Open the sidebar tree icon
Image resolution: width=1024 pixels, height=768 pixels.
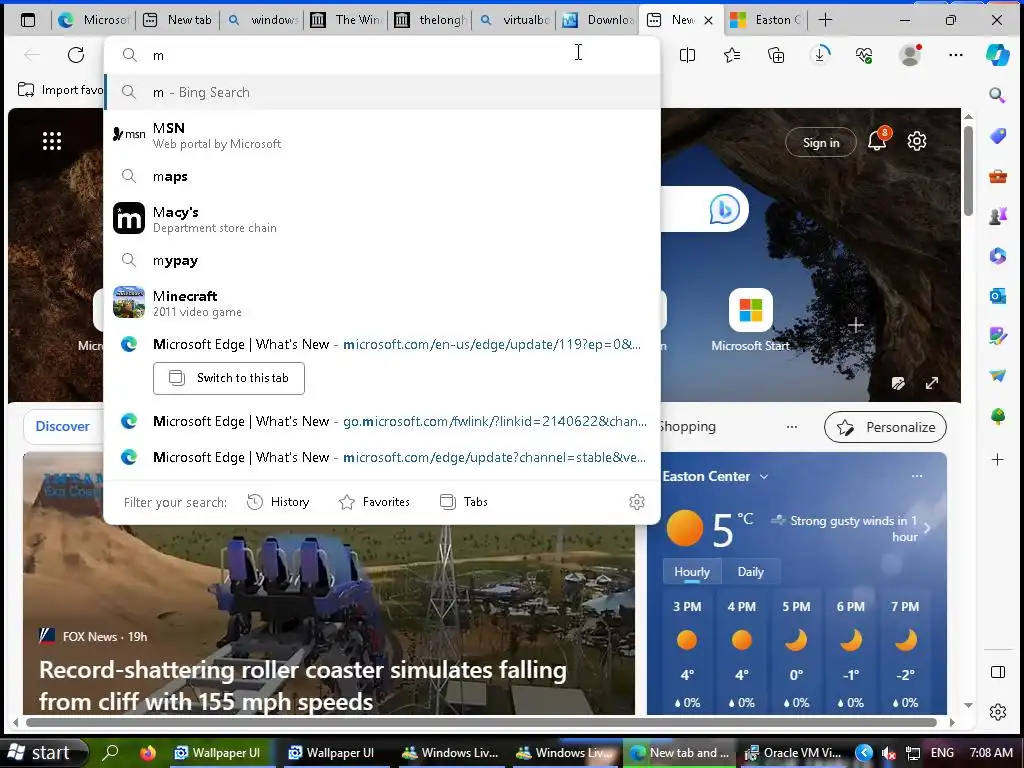click(997, 416)
